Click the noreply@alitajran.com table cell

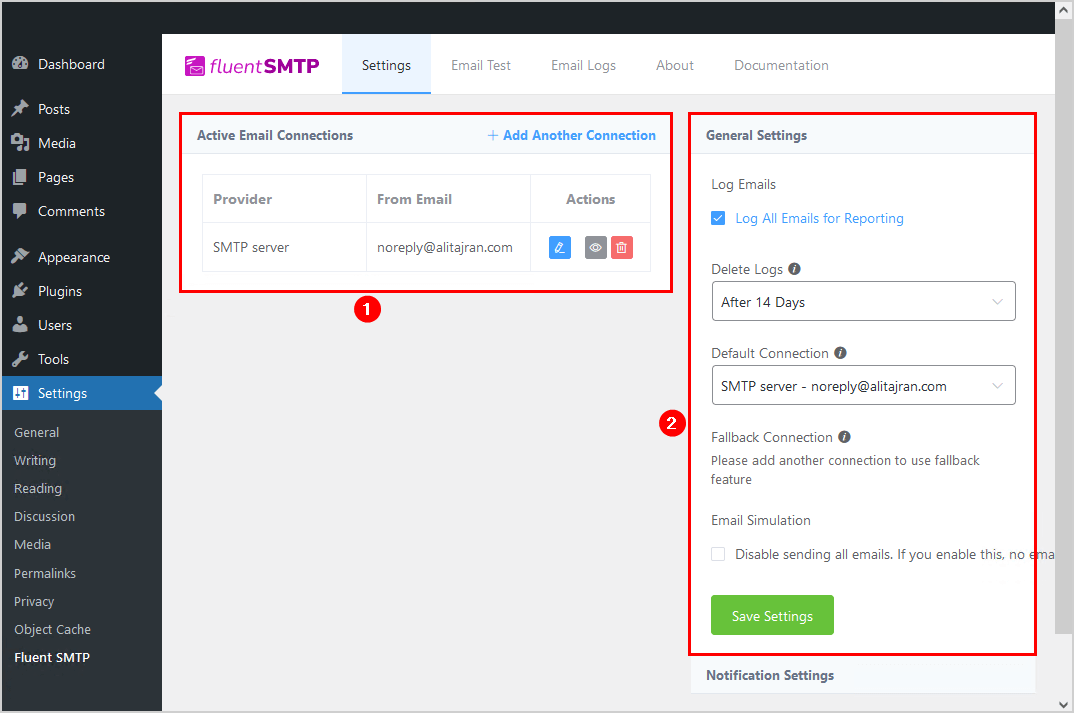point(448,247)
